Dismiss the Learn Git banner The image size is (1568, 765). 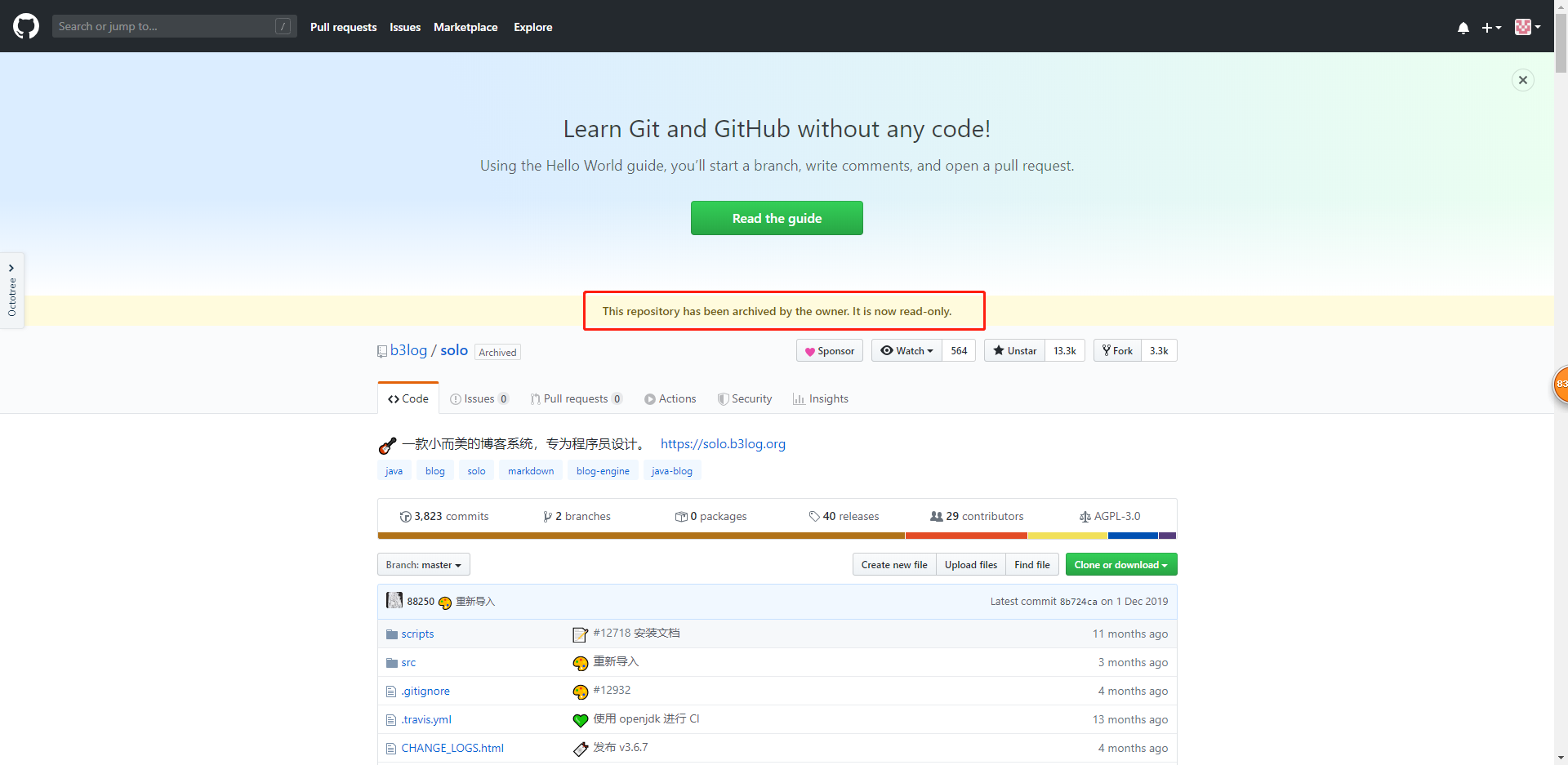tap(1522, 80)
